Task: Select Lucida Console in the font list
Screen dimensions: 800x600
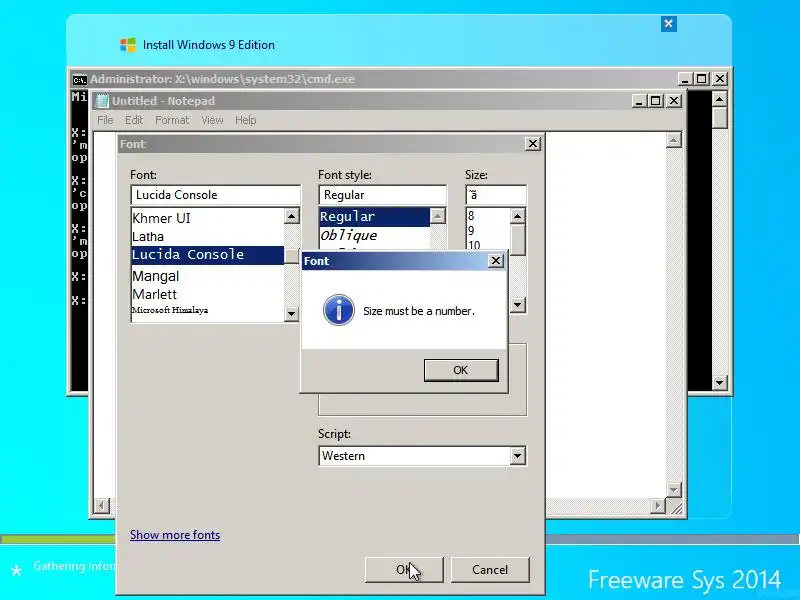Action: (x=207, y=255)
